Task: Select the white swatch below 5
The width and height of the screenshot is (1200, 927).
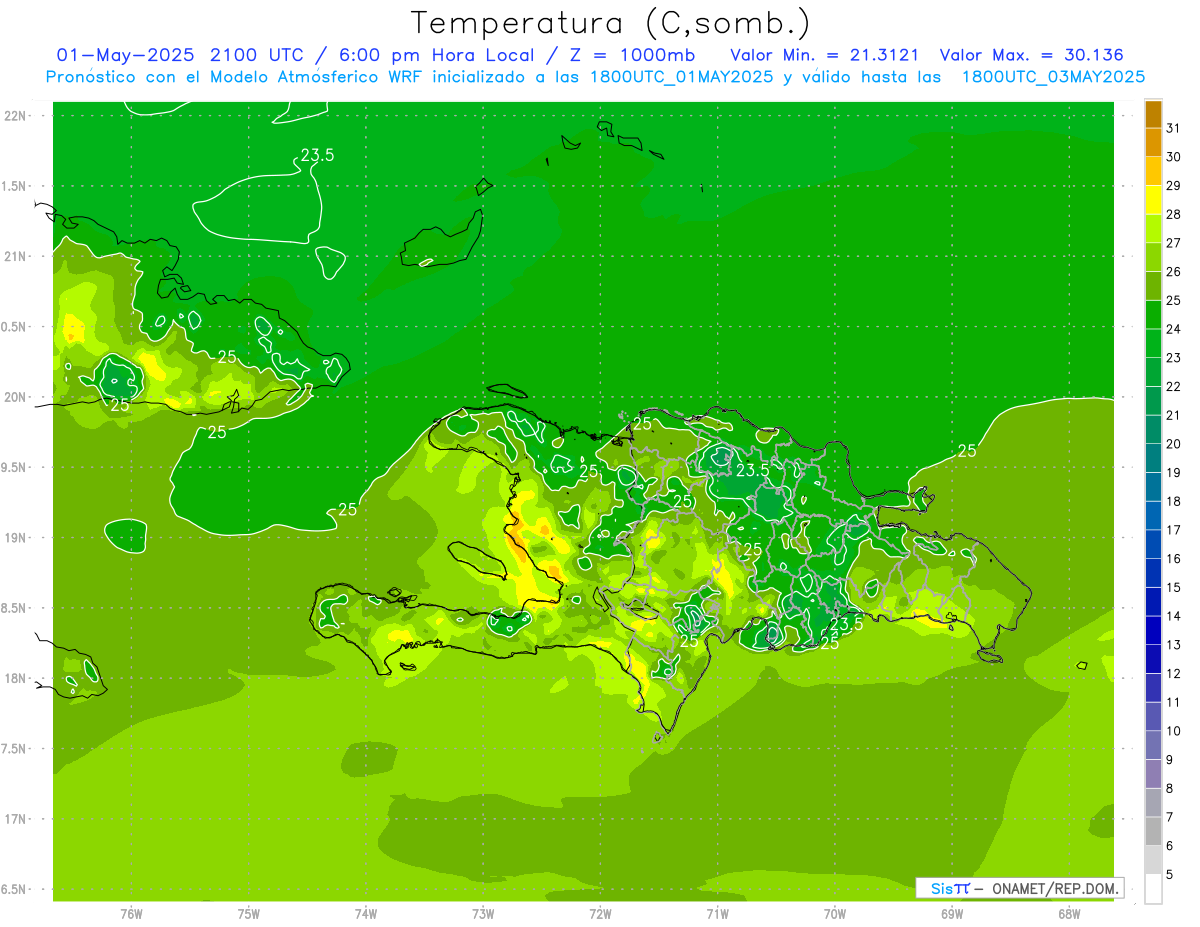Action: 1153,889
